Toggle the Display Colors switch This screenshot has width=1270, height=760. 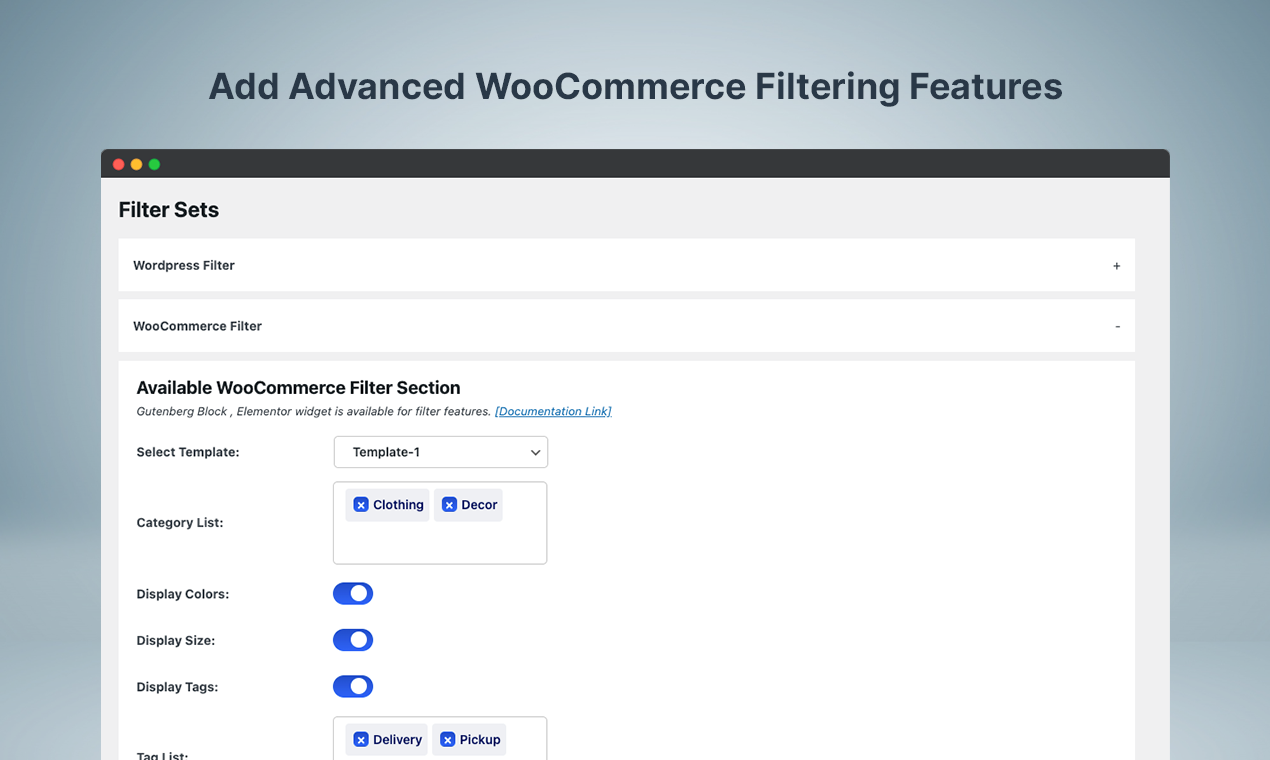pyautogui.click(x=353, y=594)
